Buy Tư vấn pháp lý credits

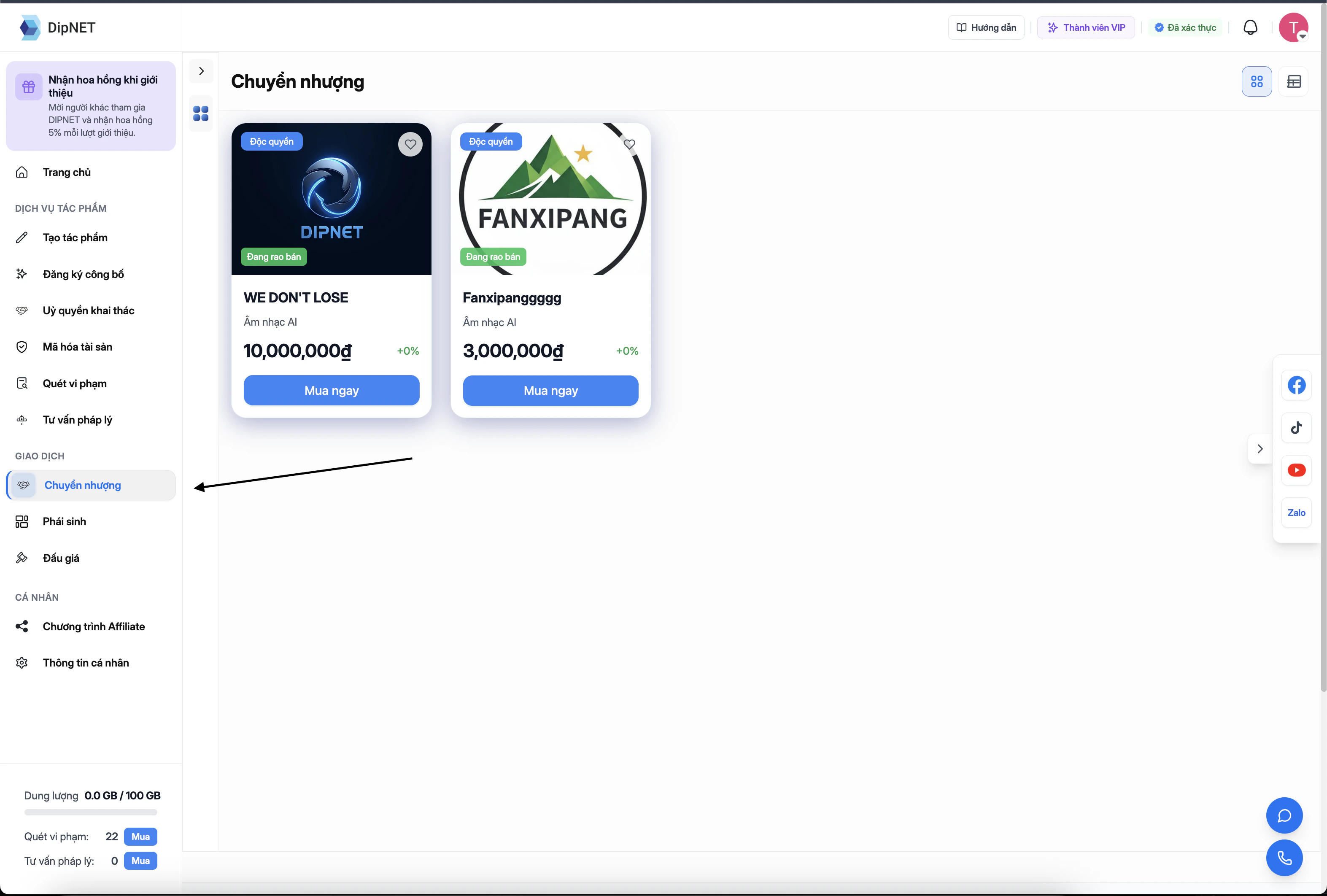click(140, 861)
